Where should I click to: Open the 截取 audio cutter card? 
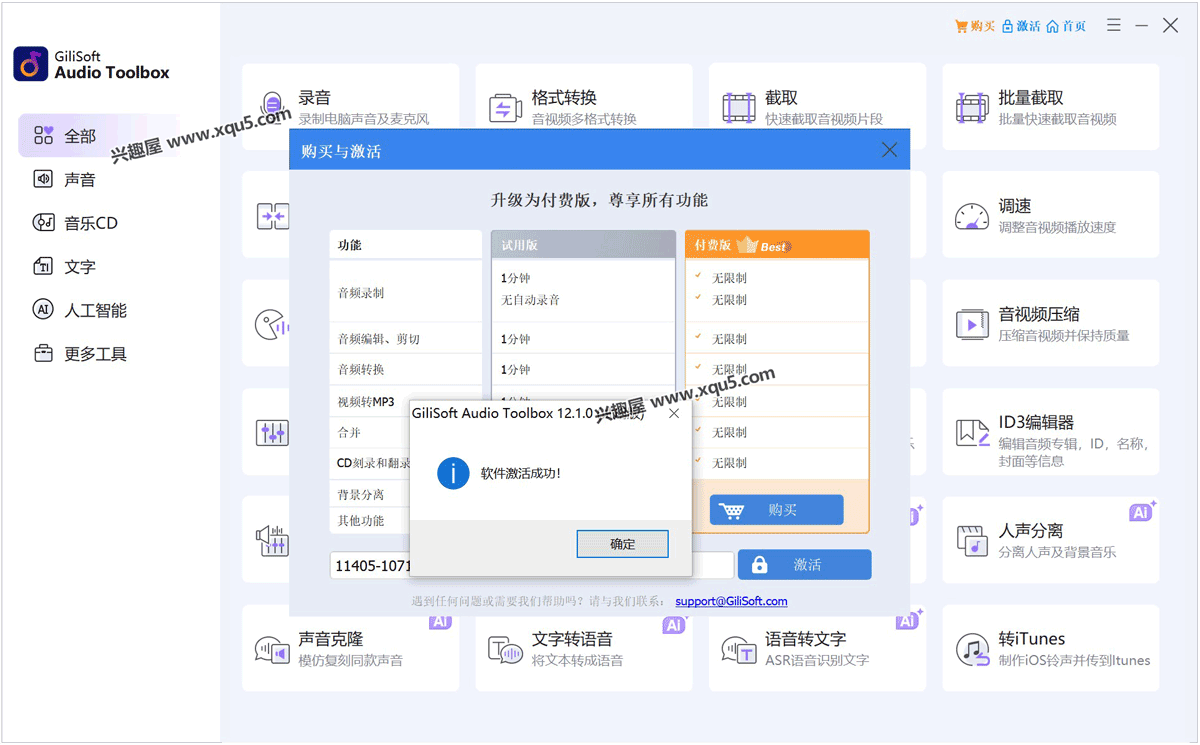(x=817, y=107)
